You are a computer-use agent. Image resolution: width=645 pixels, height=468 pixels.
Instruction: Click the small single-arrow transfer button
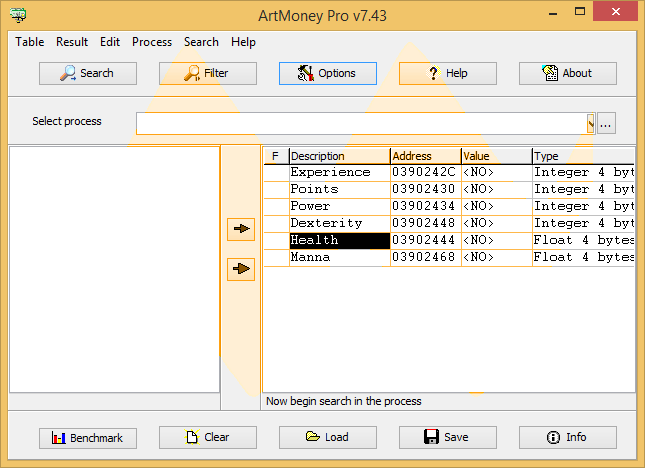[x=241, y=229]
